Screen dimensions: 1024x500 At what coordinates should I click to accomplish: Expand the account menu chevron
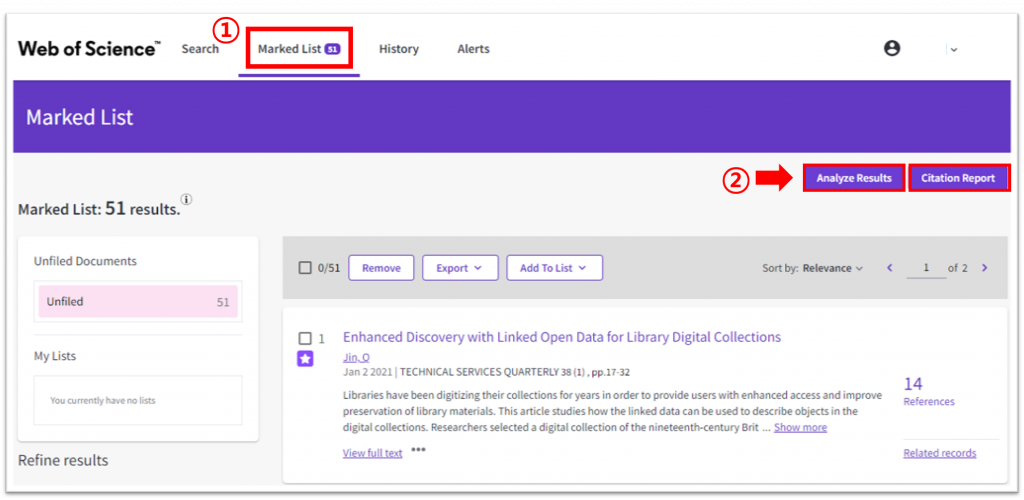pyautogui.click(x=953, y=49)
